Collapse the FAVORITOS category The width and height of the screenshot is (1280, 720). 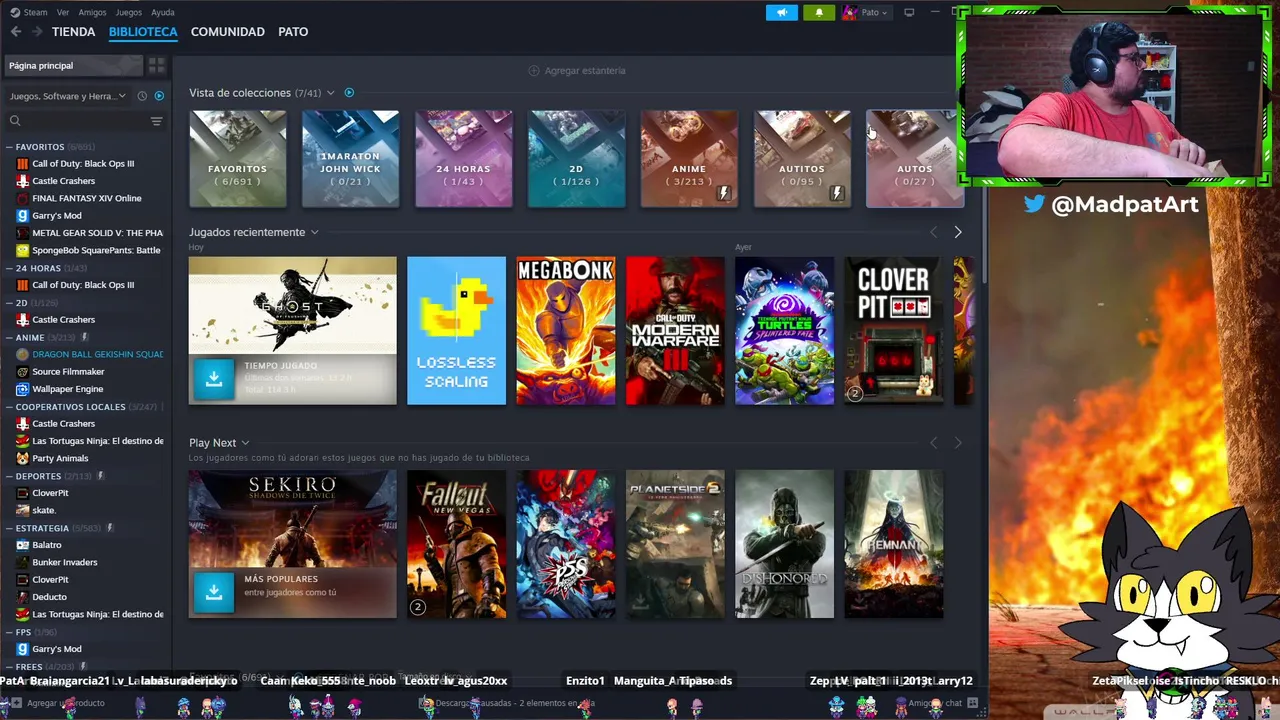point(9,147)
